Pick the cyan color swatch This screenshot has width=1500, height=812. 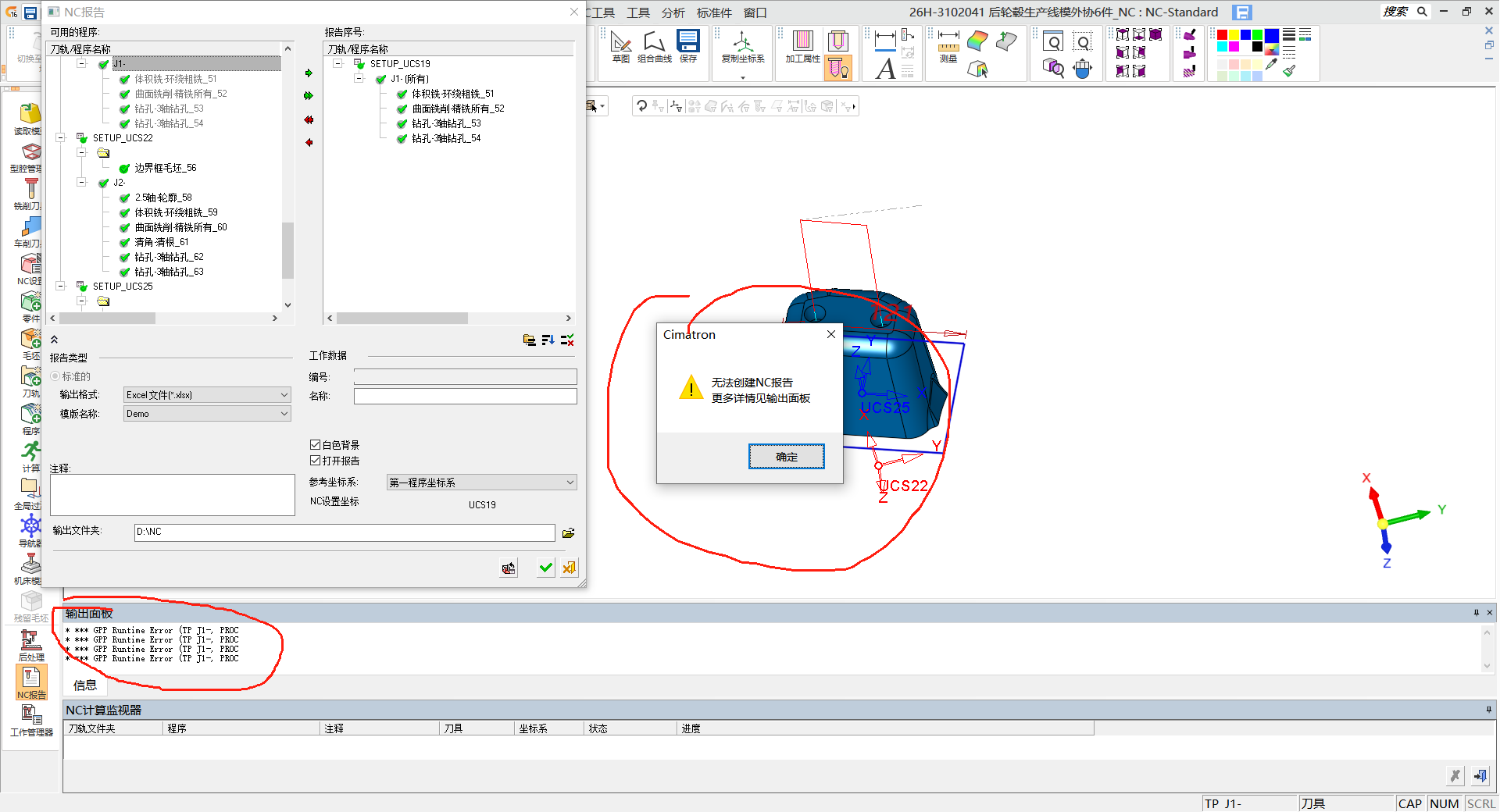pos(1223,47)
